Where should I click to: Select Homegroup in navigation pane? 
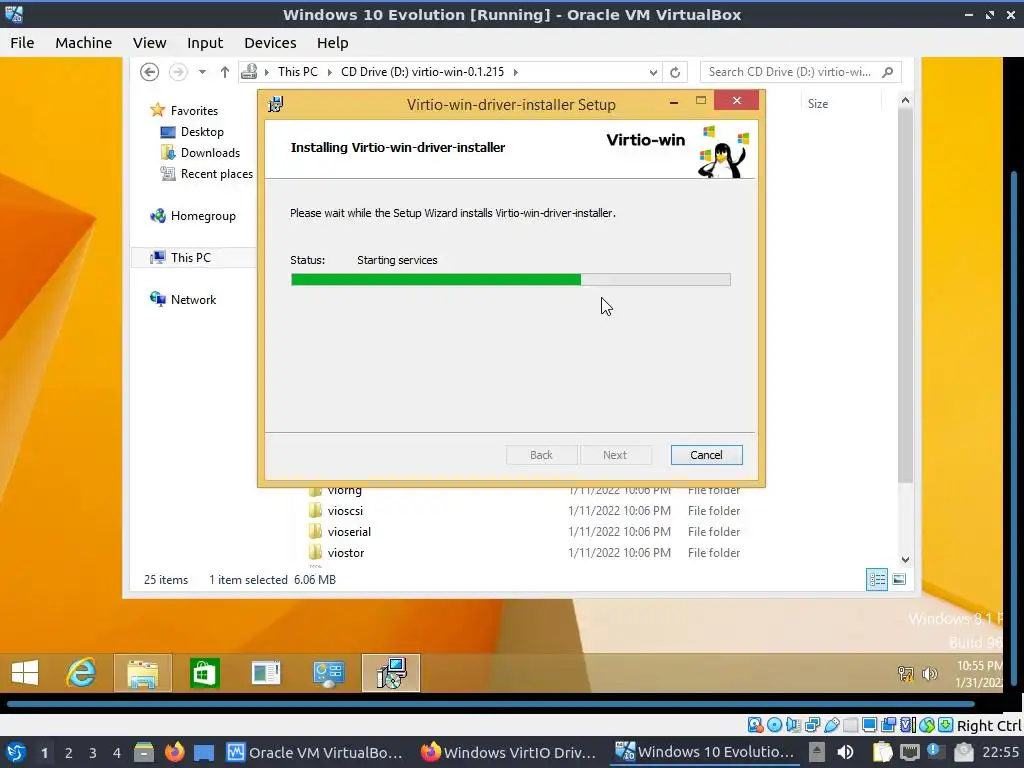203,216
